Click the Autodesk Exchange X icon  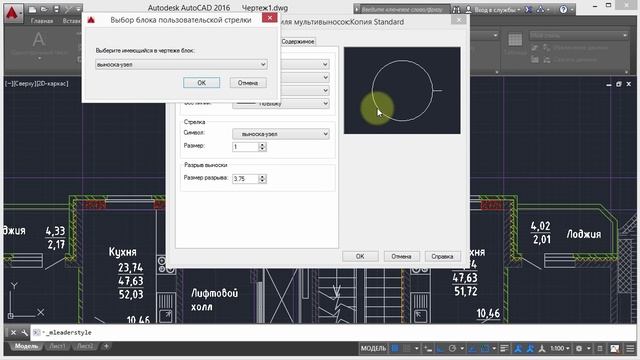click(x=528, y=9)
